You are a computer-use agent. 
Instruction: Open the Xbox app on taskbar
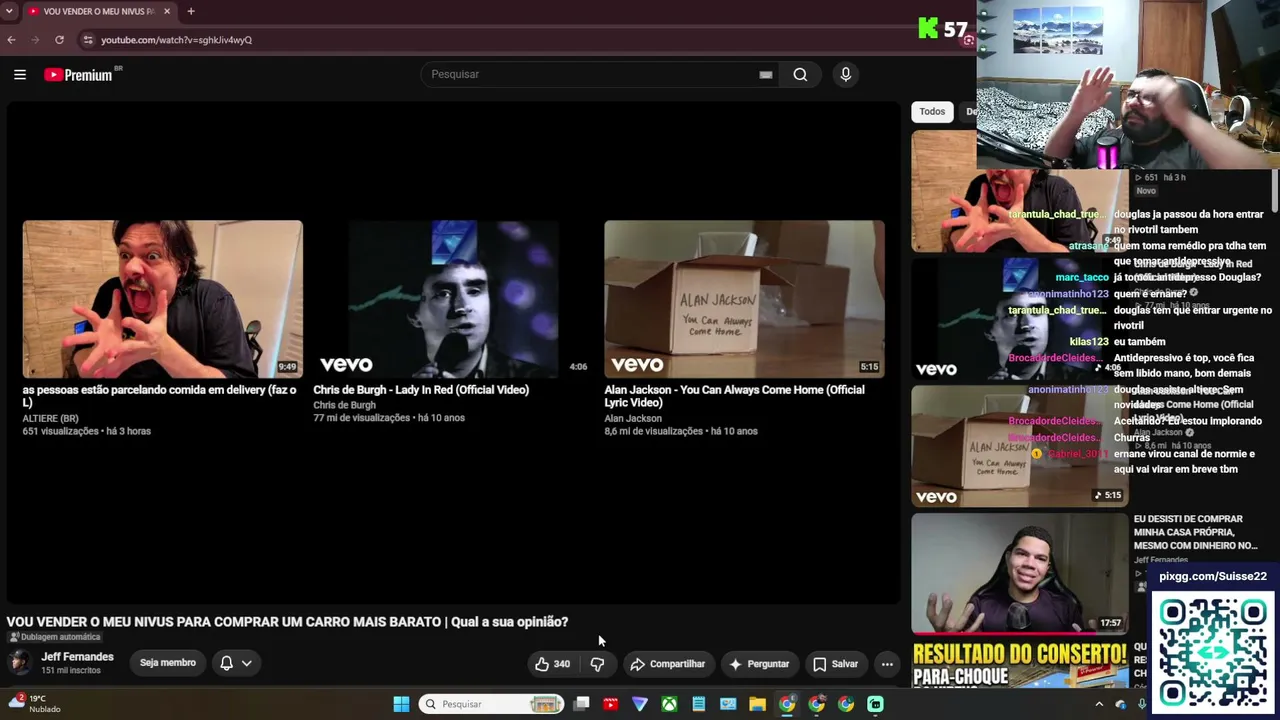pyautogui.click(x=669, y=704)
